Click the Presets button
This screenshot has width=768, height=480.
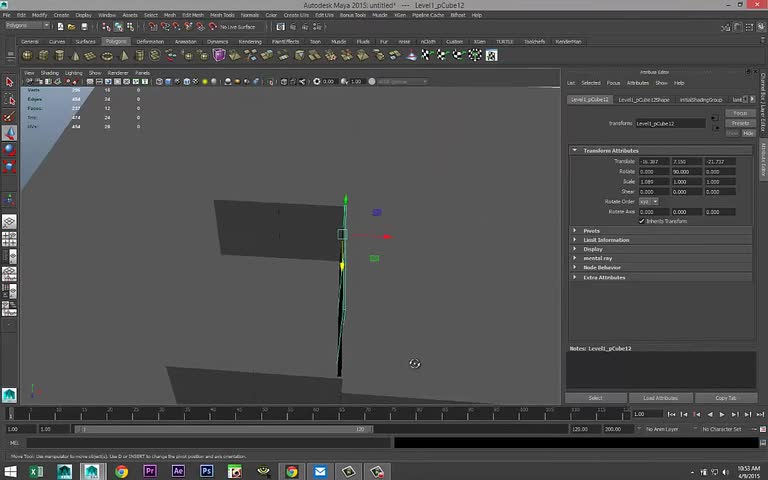pyautogui.click(x=740, y=123)
